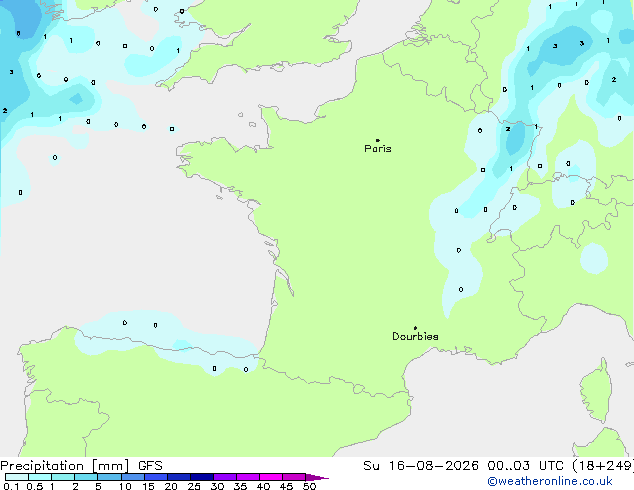Click the legend value label '25'
Screen dimensions: 634x490
coord(194,486)
